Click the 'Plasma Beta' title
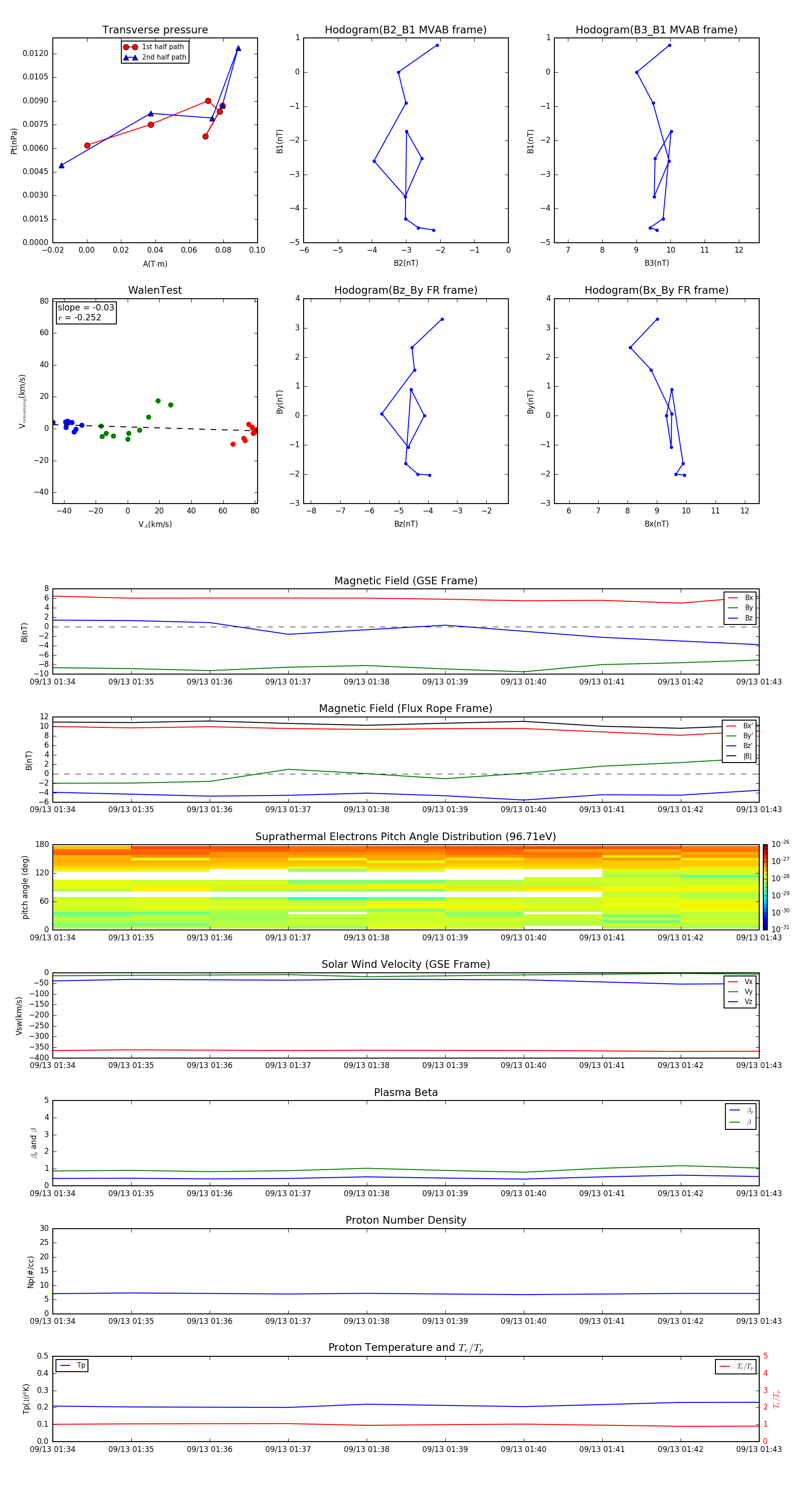The height and width of the screenshot is (1489, 812). (406, 1093)
